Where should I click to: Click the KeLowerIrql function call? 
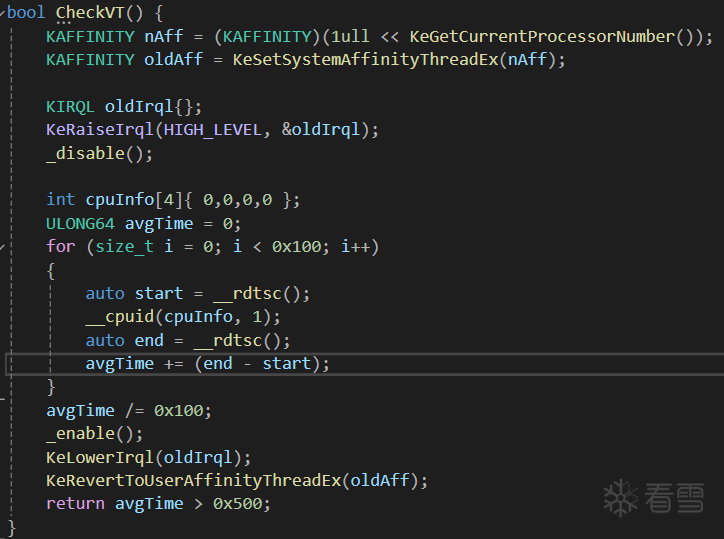coord(100,457)
